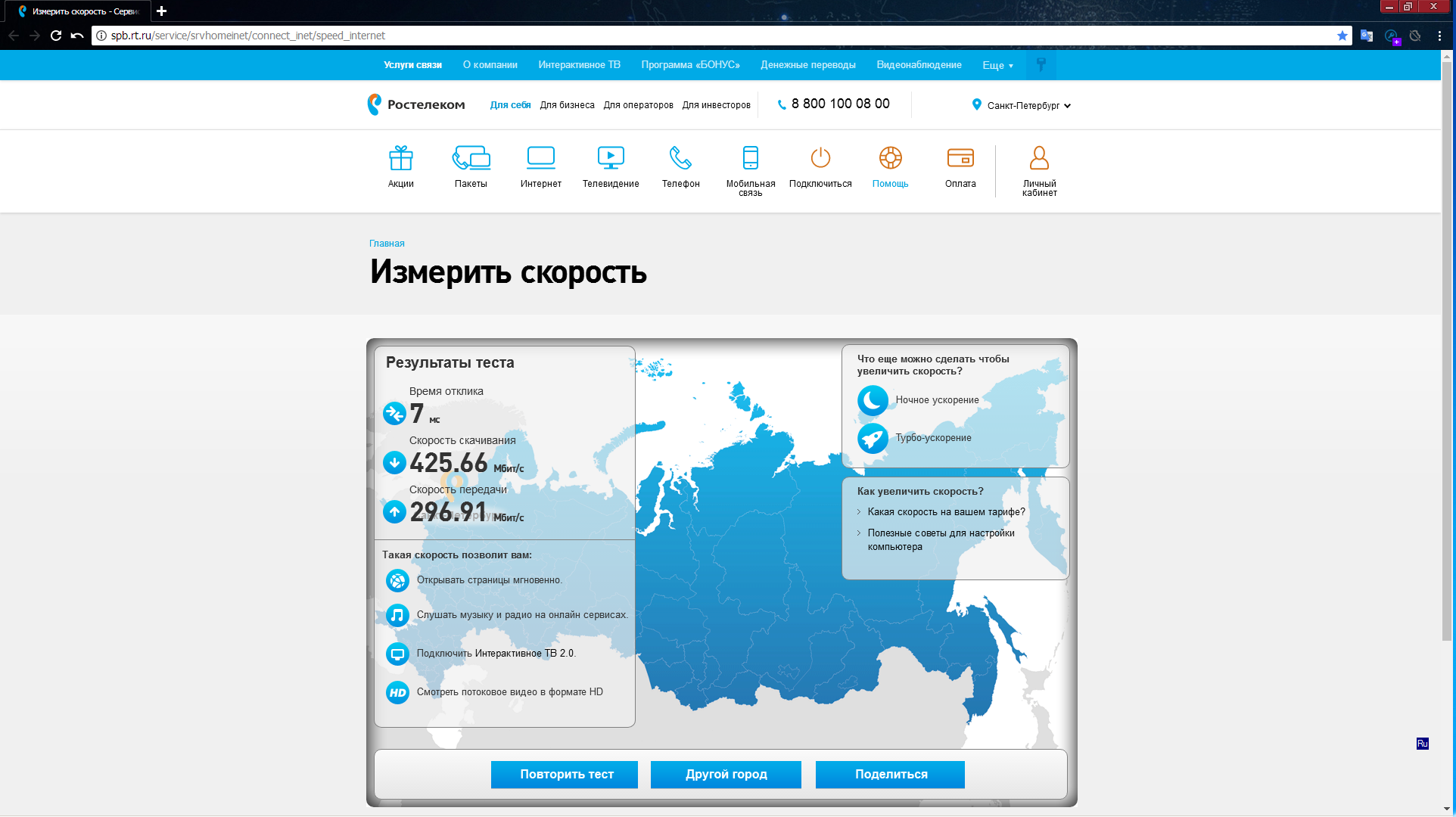1456x817 pixels.
Task: Open link Какая скорость на вашем тарифе?
Action: coord(946,512)
